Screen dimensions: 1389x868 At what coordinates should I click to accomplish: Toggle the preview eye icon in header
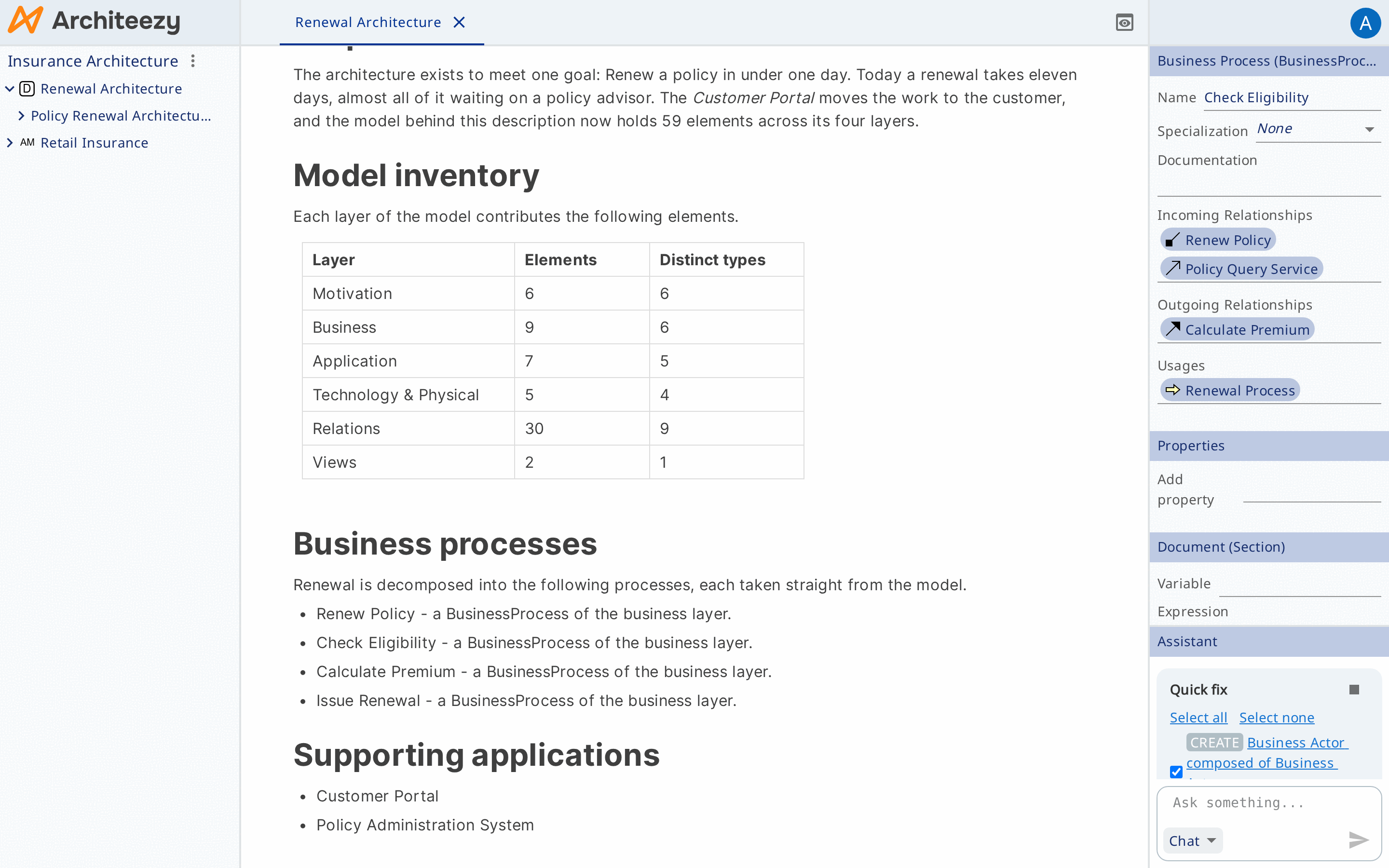coord(1124,22)
